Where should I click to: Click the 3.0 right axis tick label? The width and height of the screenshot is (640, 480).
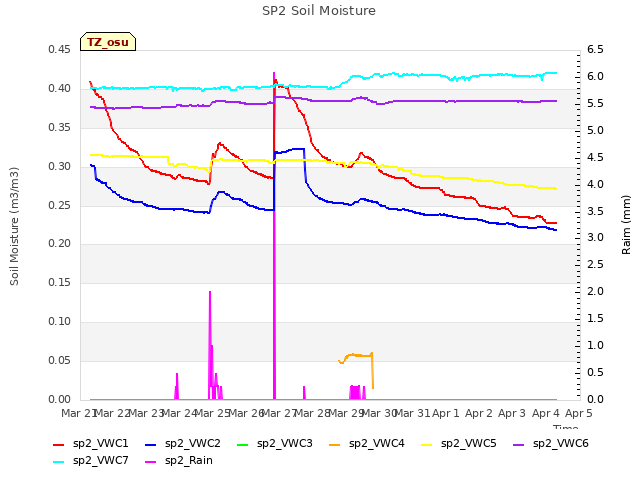click(595, 238)
